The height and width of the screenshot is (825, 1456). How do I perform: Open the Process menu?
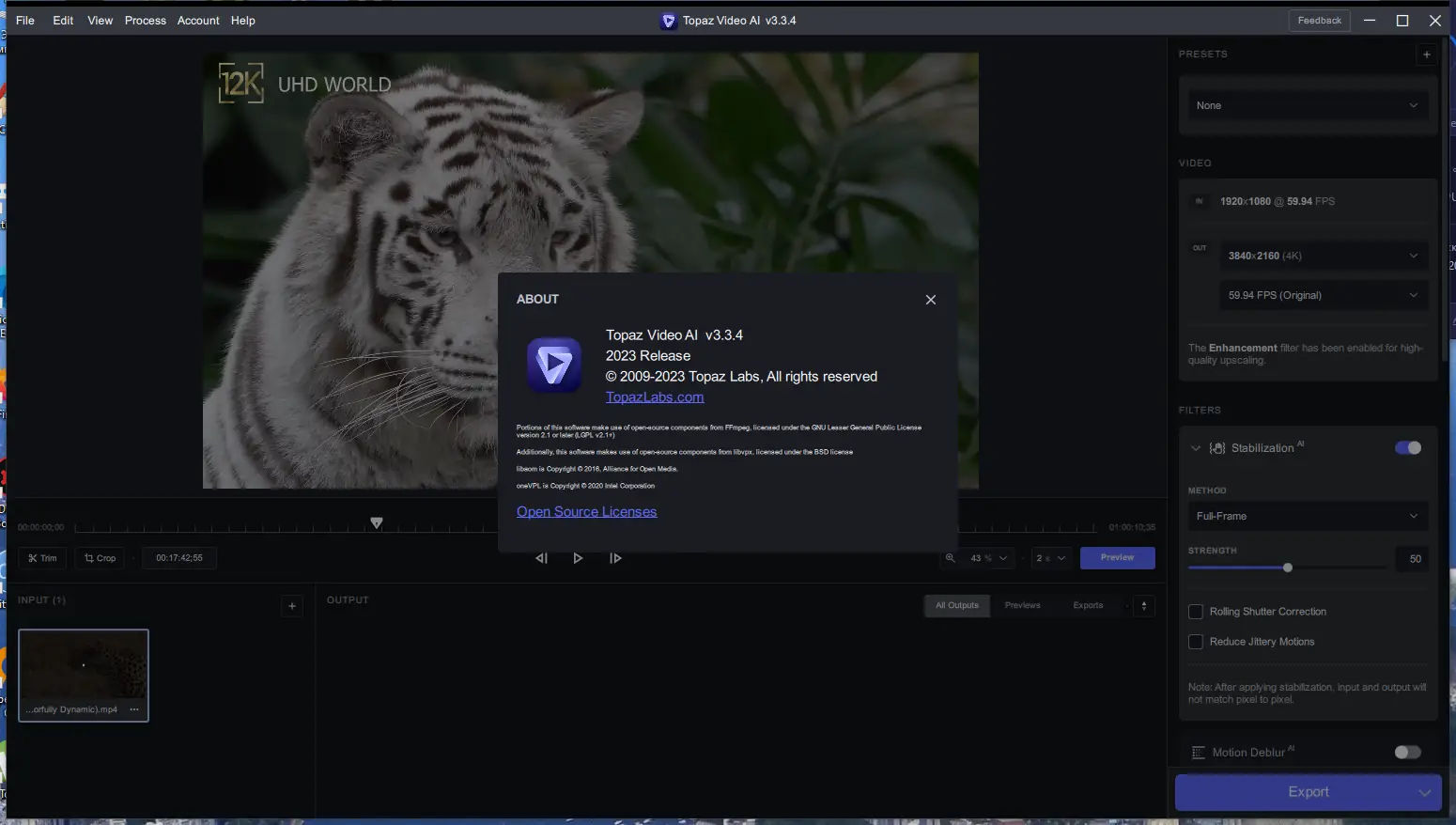tap(146, 20)
